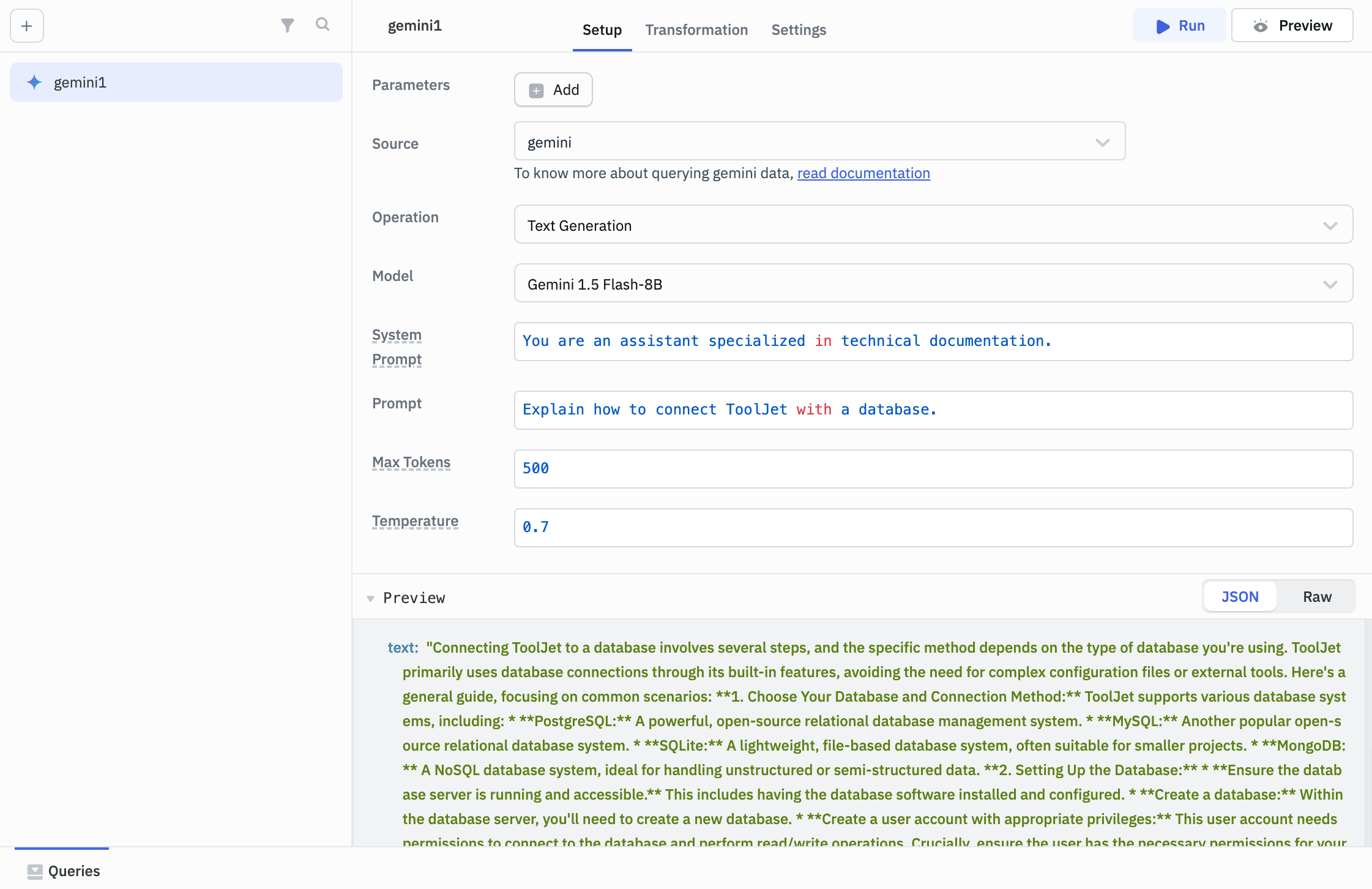Screen dimensions: 1372x889
Task: Click the System Prompt label
Action: tap(397, 347)
